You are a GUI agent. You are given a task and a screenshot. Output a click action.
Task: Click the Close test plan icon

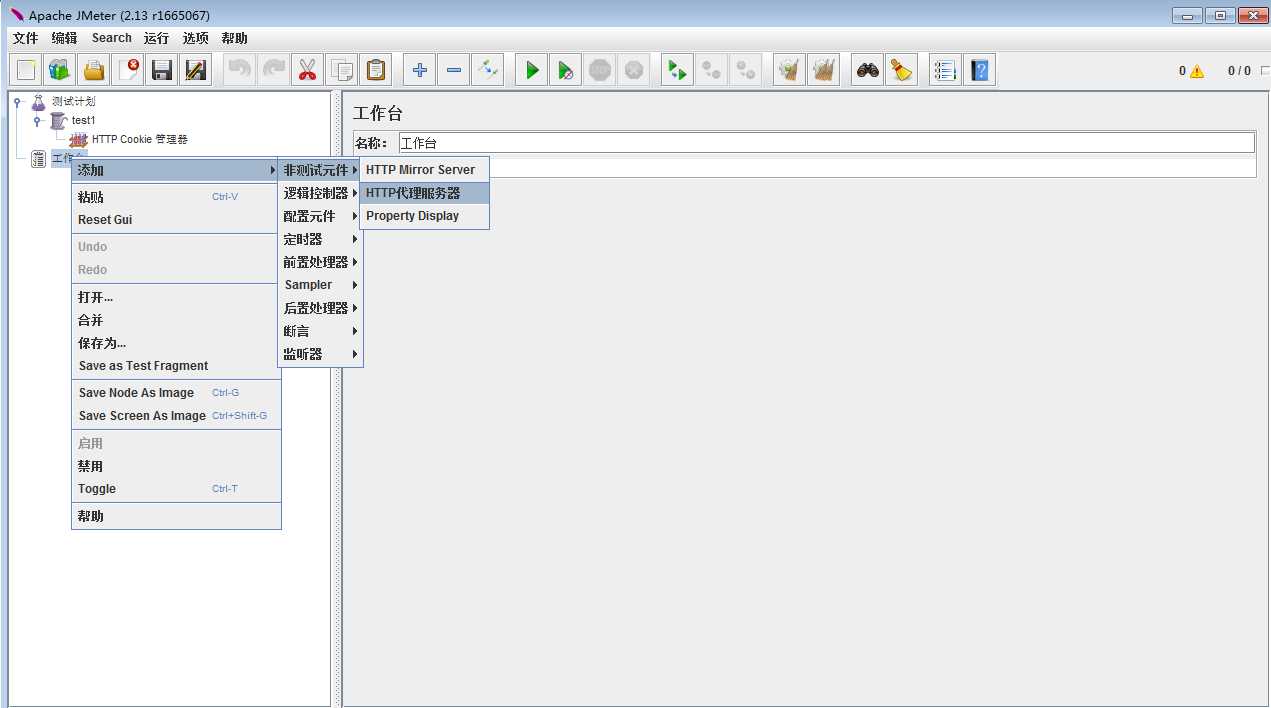(x=129, y=70)
